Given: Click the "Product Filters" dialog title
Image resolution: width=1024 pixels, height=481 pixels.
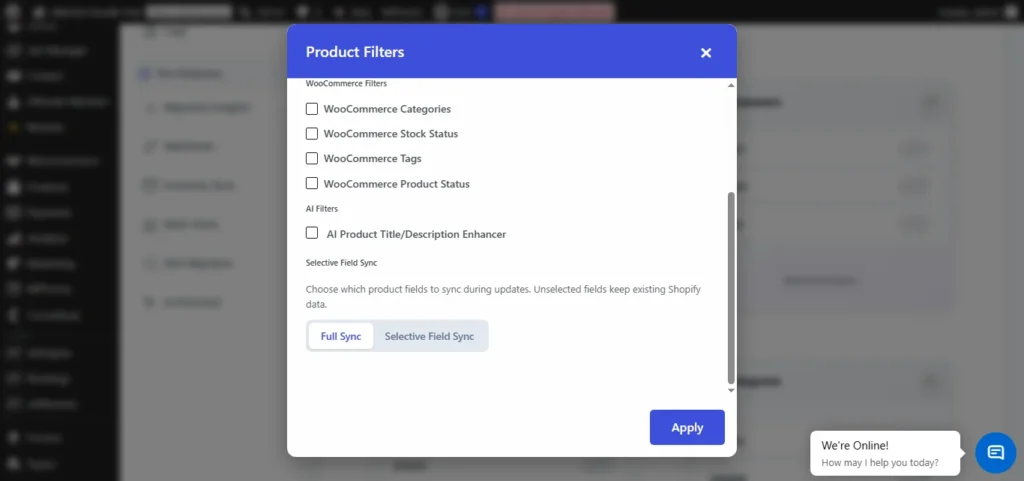Looking at the screenshot, I should pyautogui.click(x=355, y=52).
